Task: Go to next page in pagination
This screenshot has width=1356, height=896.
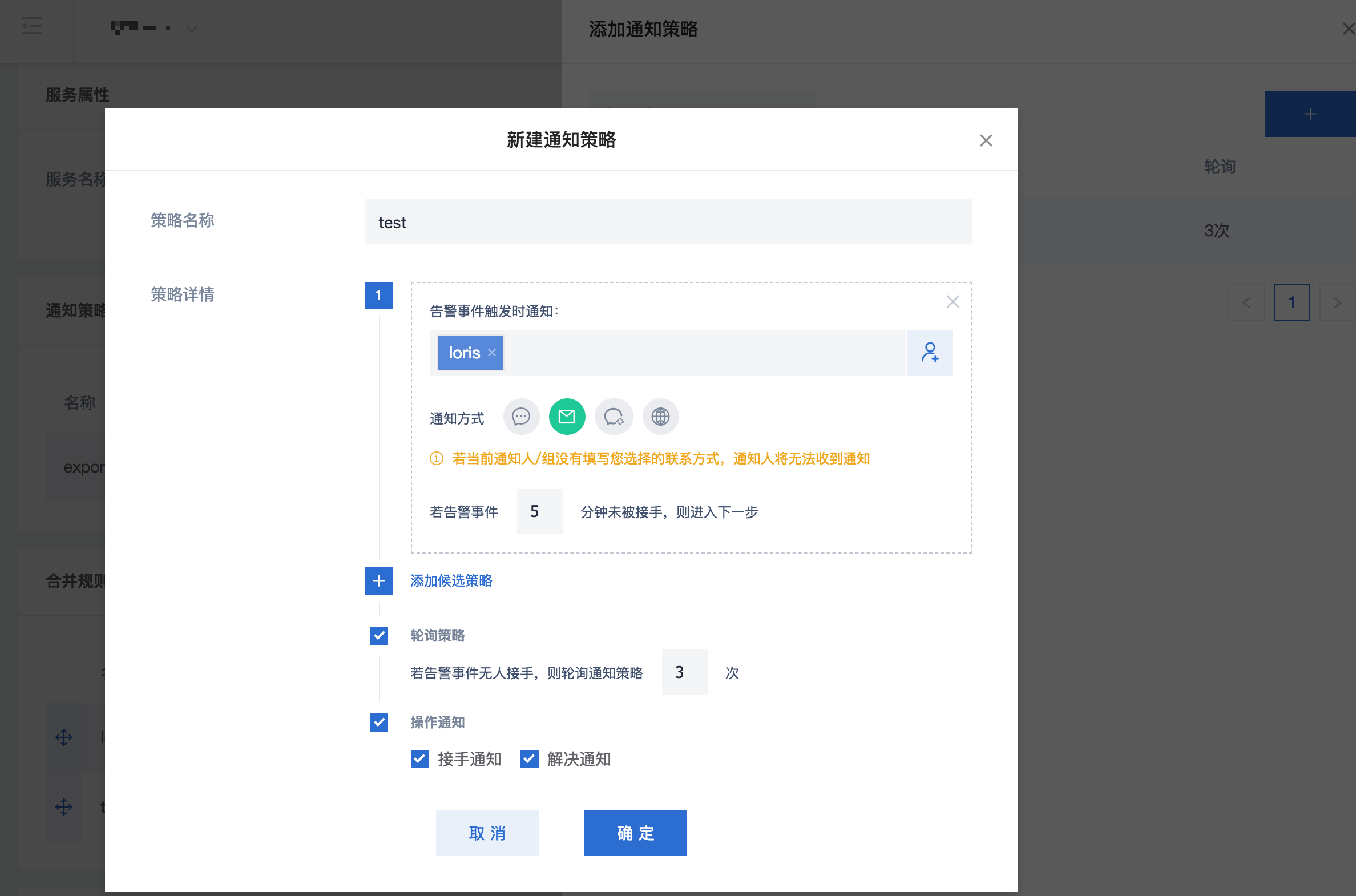Action: point(1337,302)
